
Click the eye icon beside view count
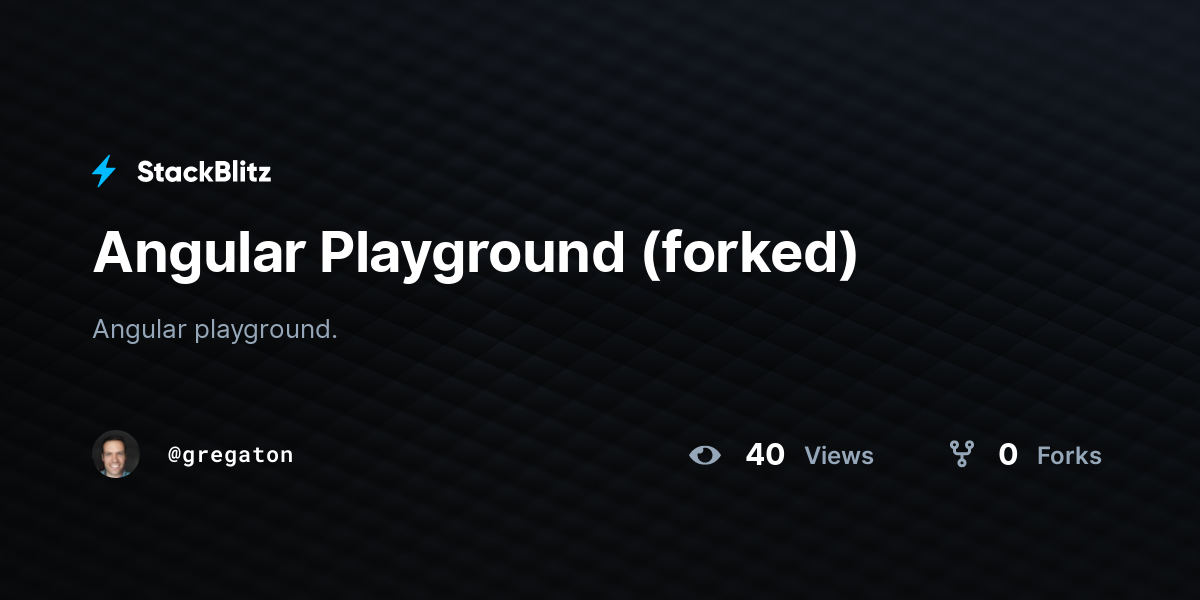(705, 455)
